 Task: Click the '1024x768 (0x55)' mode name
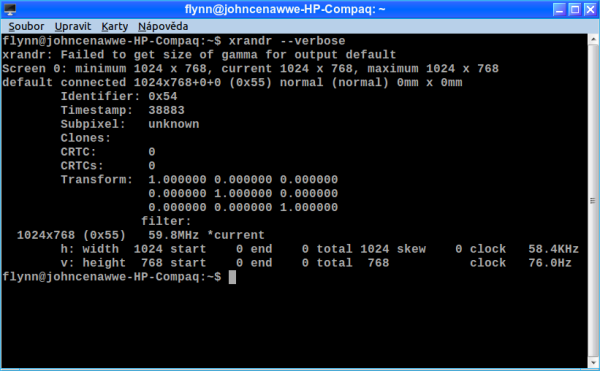[x=71, y=235]
